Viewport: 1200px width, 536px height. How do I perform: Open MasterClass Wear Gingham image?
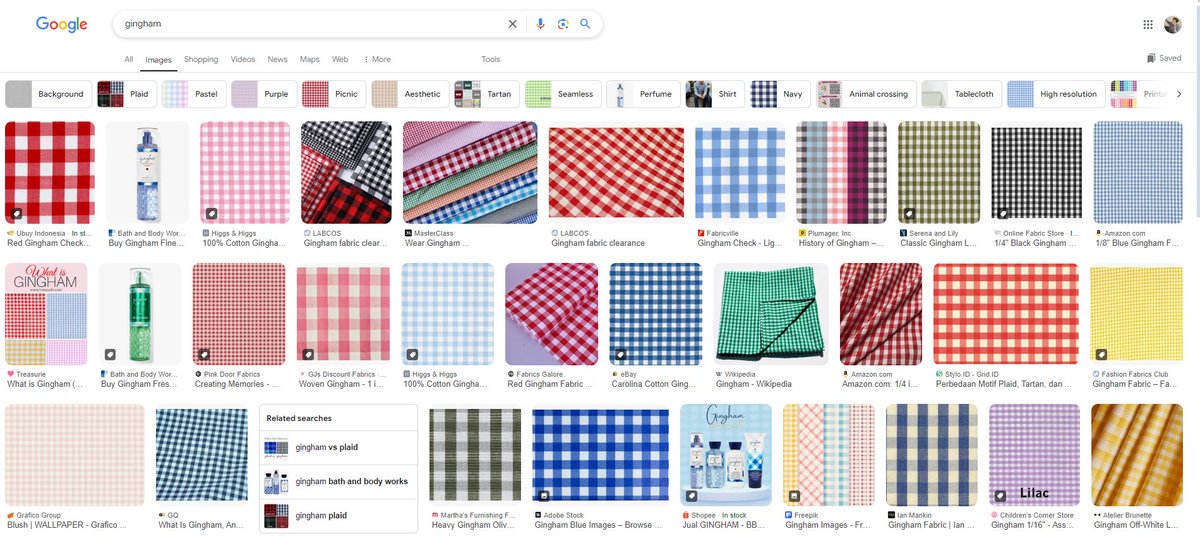tap(469, 172)
